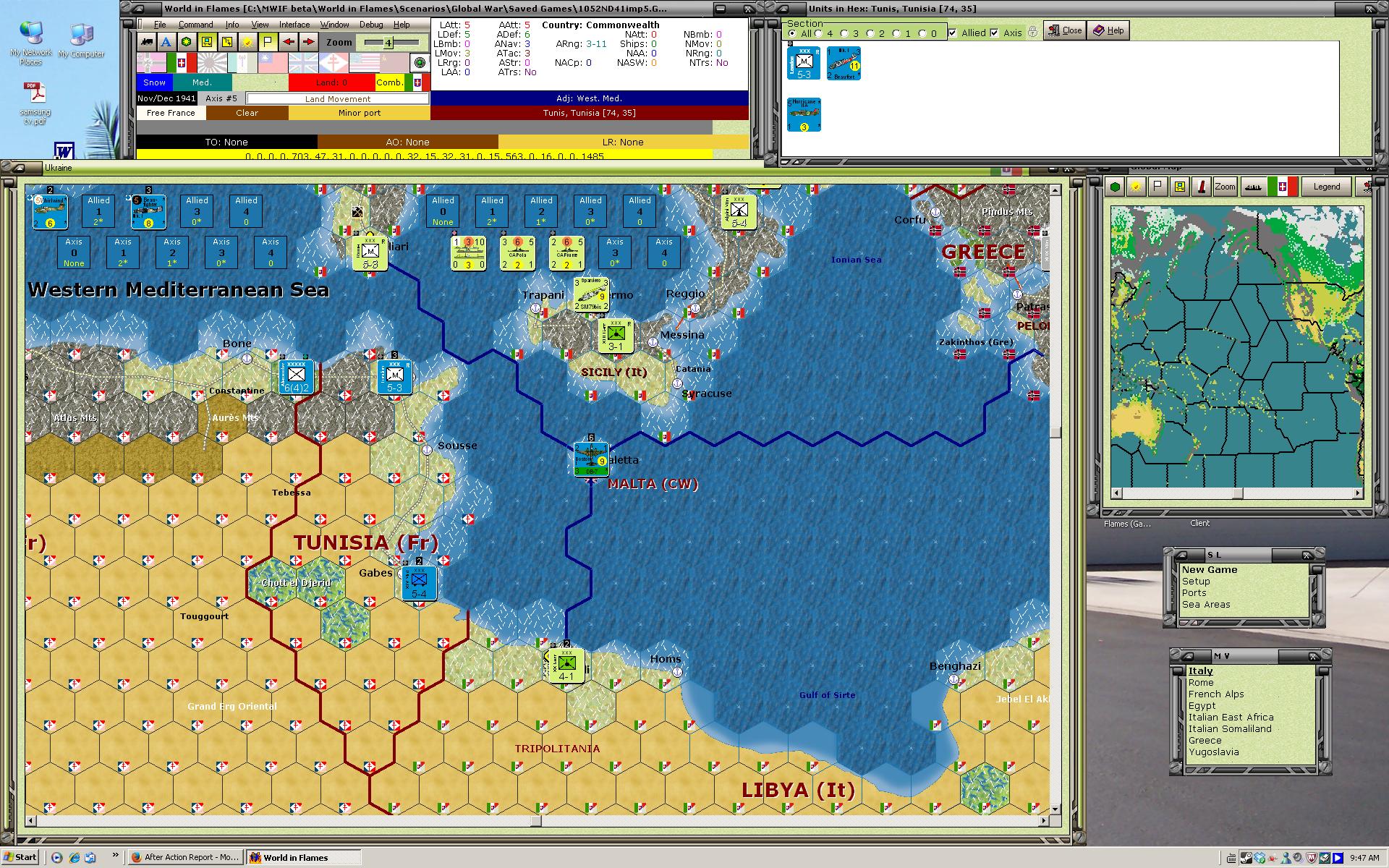The image size is (1389, 868).
Task: Click the green hexagon icon in main toolbar
Action: 187,42
